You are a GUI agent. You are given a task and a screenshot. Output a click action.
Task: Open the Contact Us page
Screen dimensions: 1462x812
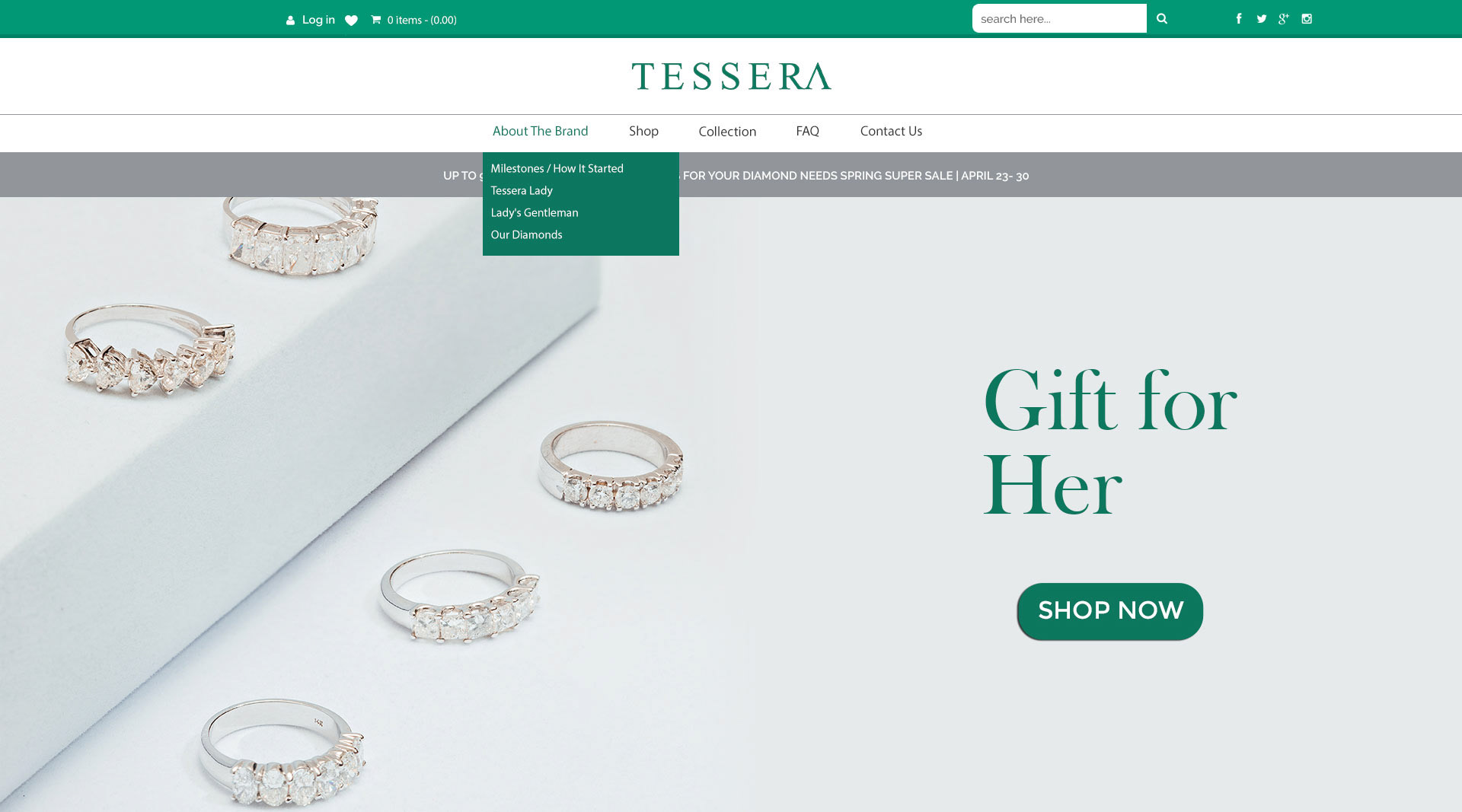tap(891, 131)
